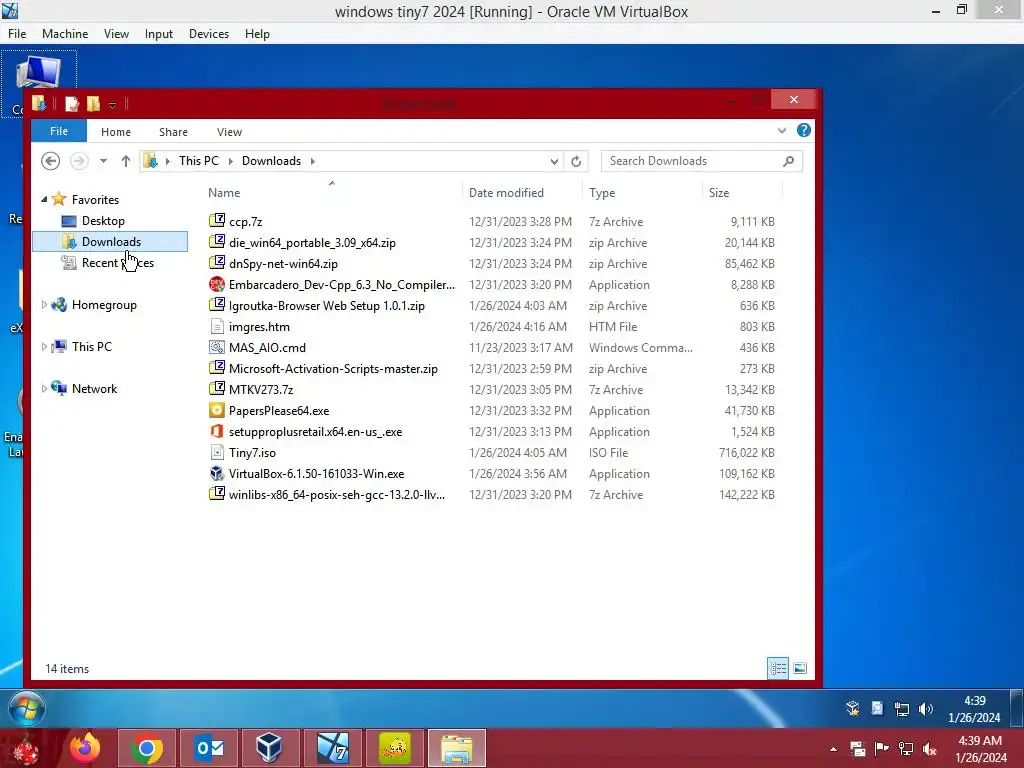Select PapersPlease64.exe application icon
Viewport: 1024px width, 768px height.
tap(217, 410)
